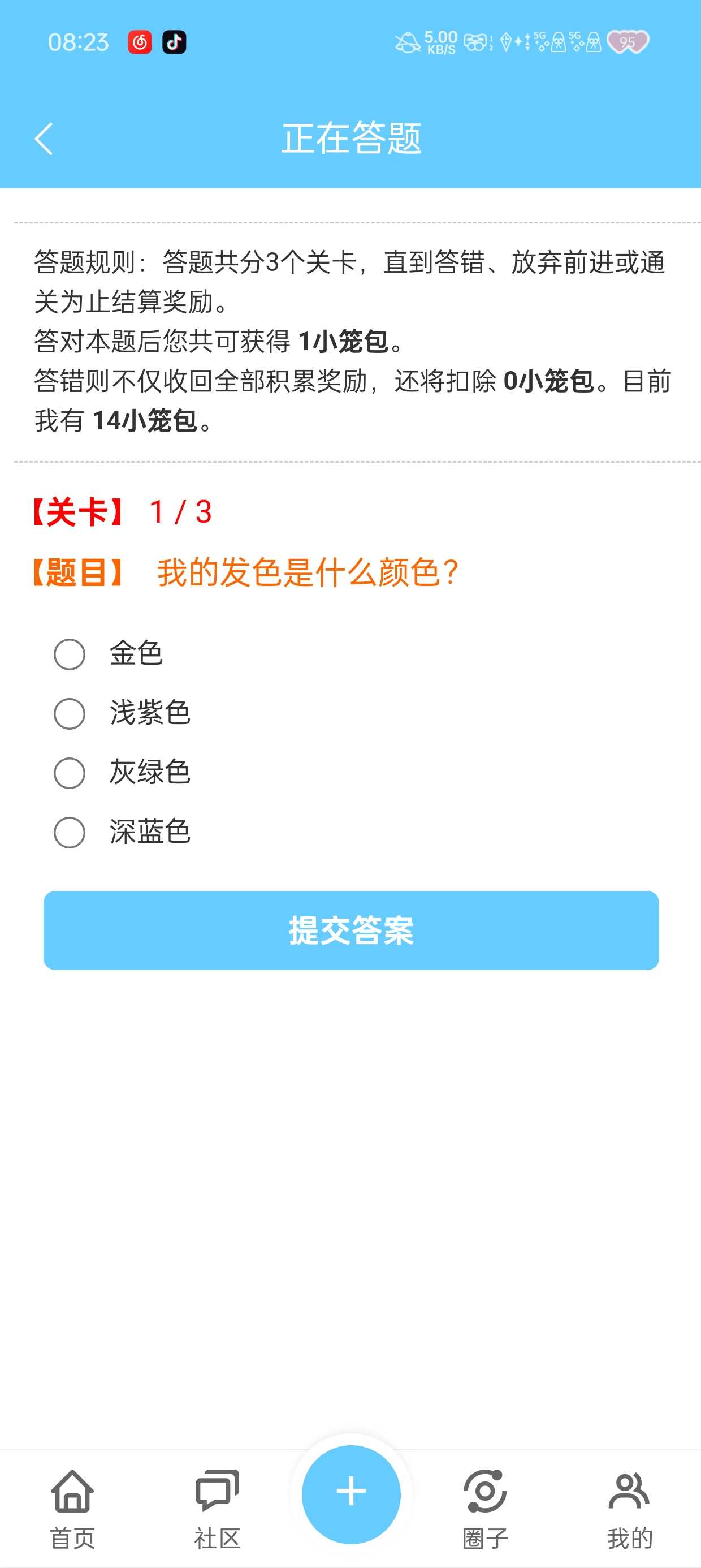Submit answer with 提交答案 button
This screenshot has width=701, height=1568.
[351, 930]
